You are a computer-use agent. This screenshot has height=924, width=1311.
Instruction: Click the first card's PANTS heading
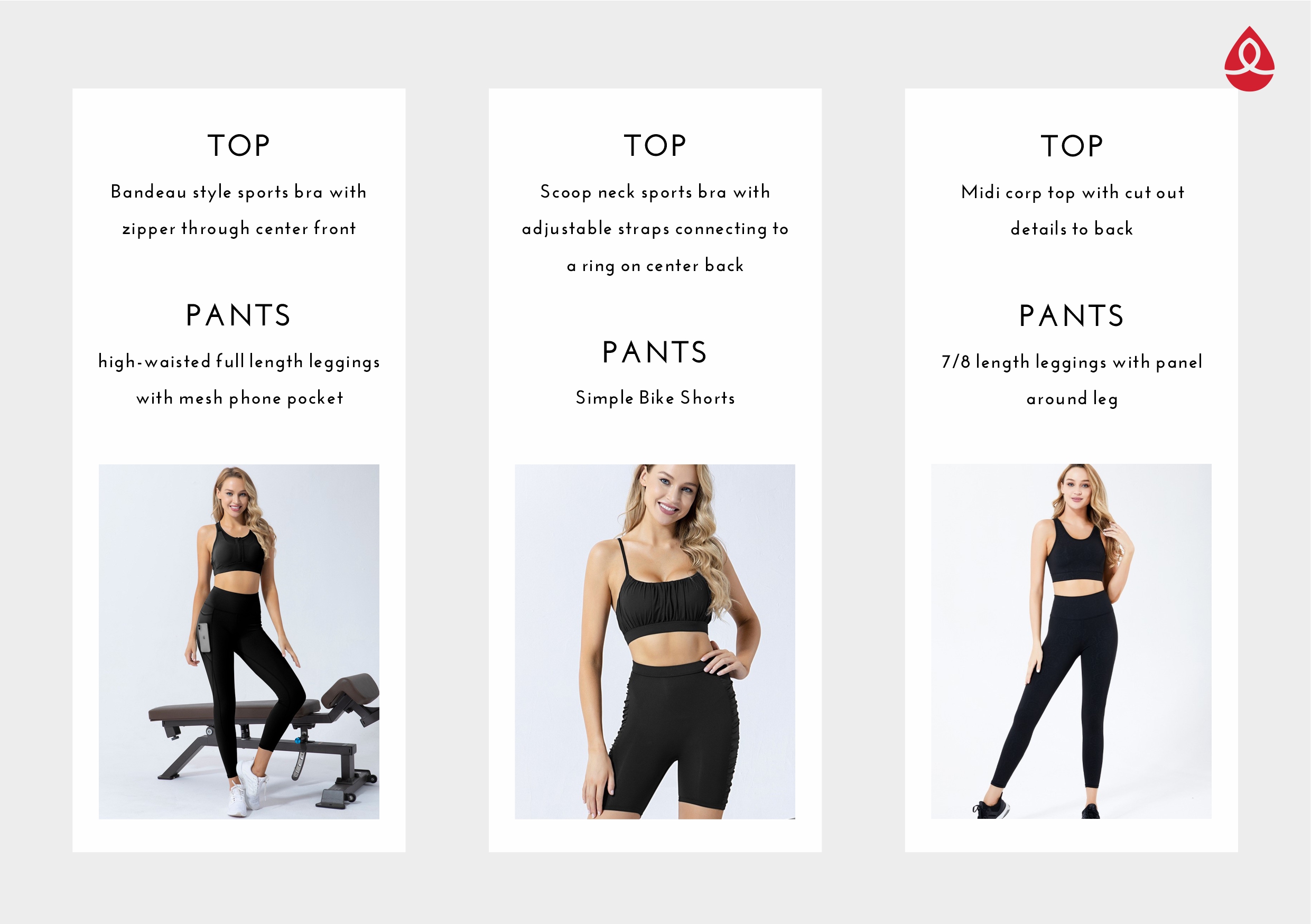(x=239, y=315)
